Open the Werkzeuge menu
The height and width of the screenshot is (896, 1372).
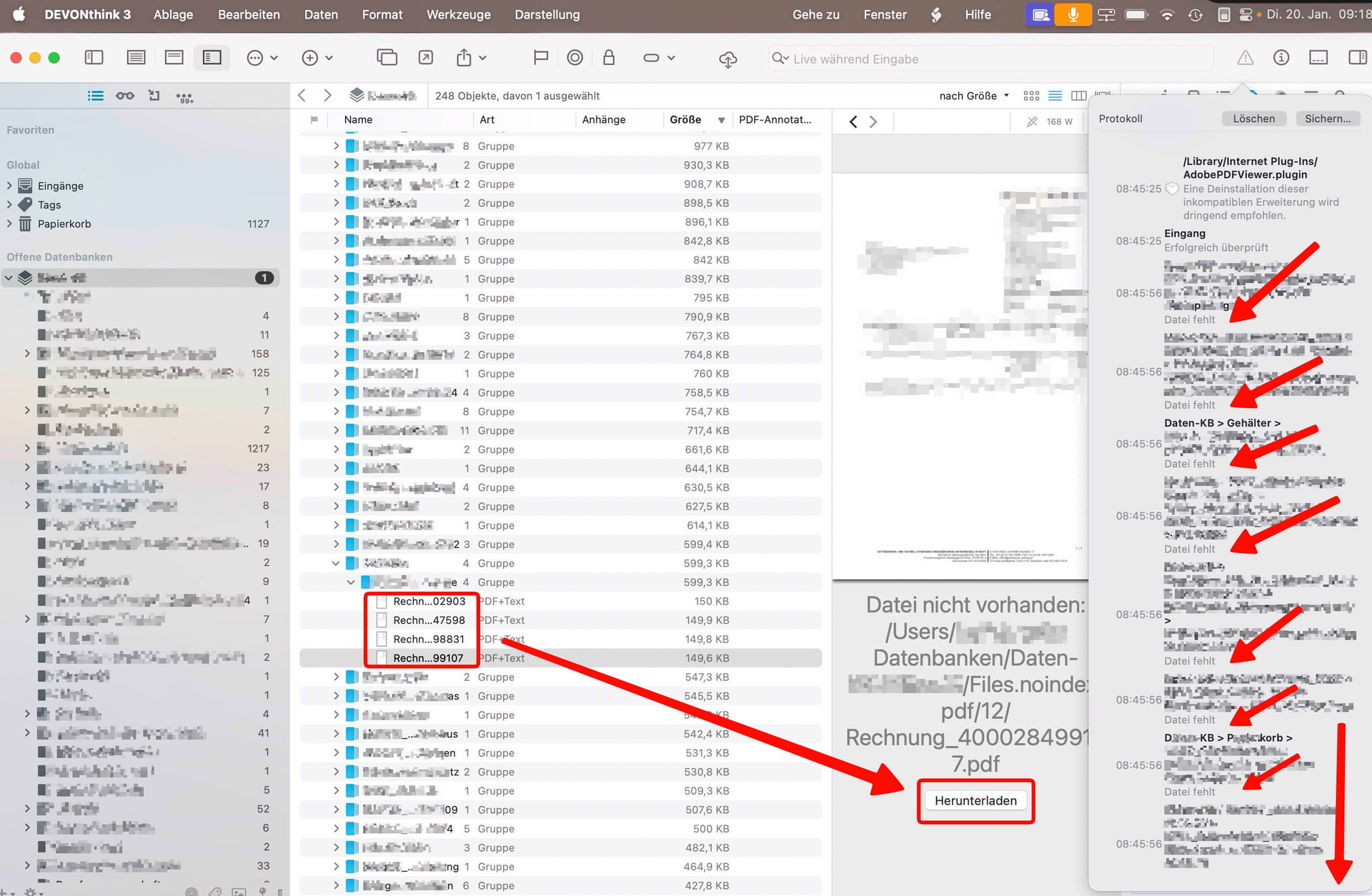[458, 14]
